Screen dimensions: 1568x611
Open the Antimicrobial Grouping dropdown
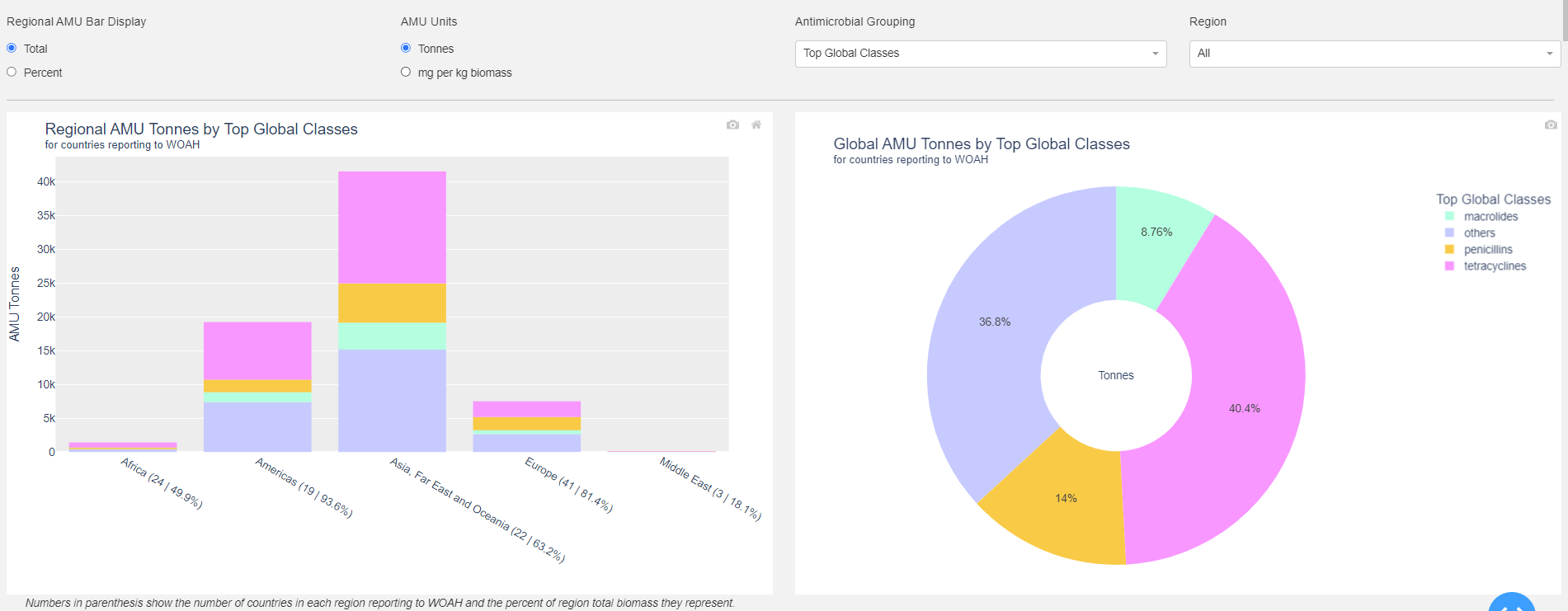tap(981, 54)
